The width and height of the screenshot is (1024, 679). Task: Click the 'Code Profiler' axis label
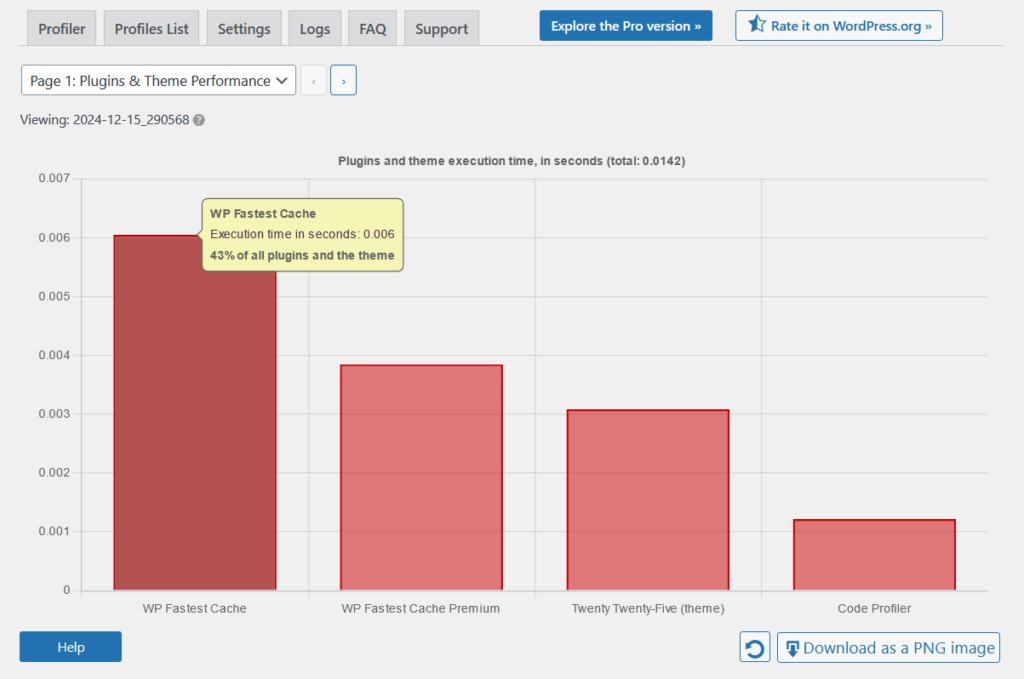click(874, 608)
